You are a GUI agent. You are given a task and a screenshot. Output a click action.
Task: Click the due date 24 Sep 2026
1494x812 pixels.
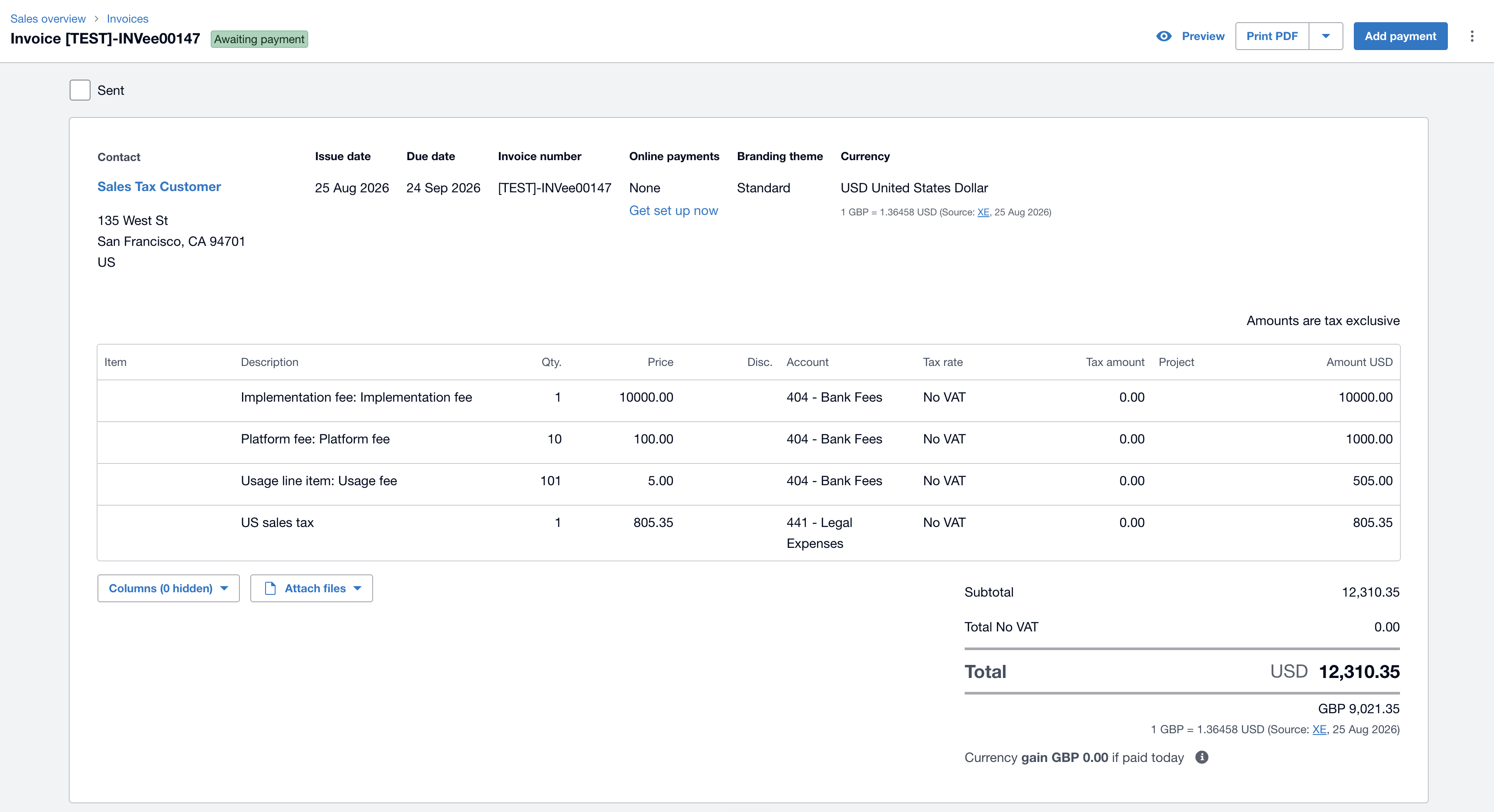443,188
